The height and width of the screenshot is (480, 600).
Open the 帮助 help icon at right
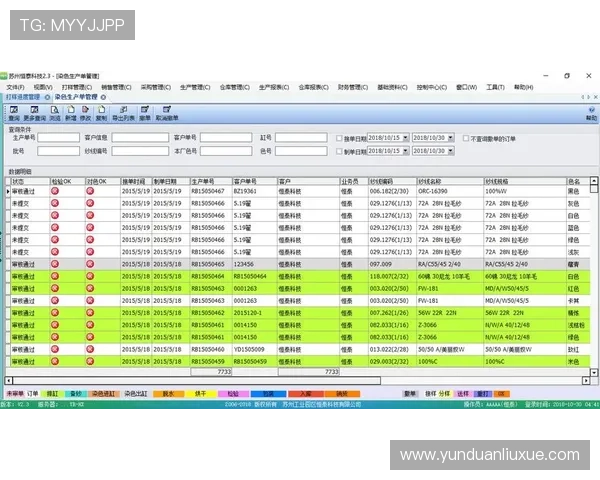590,112
